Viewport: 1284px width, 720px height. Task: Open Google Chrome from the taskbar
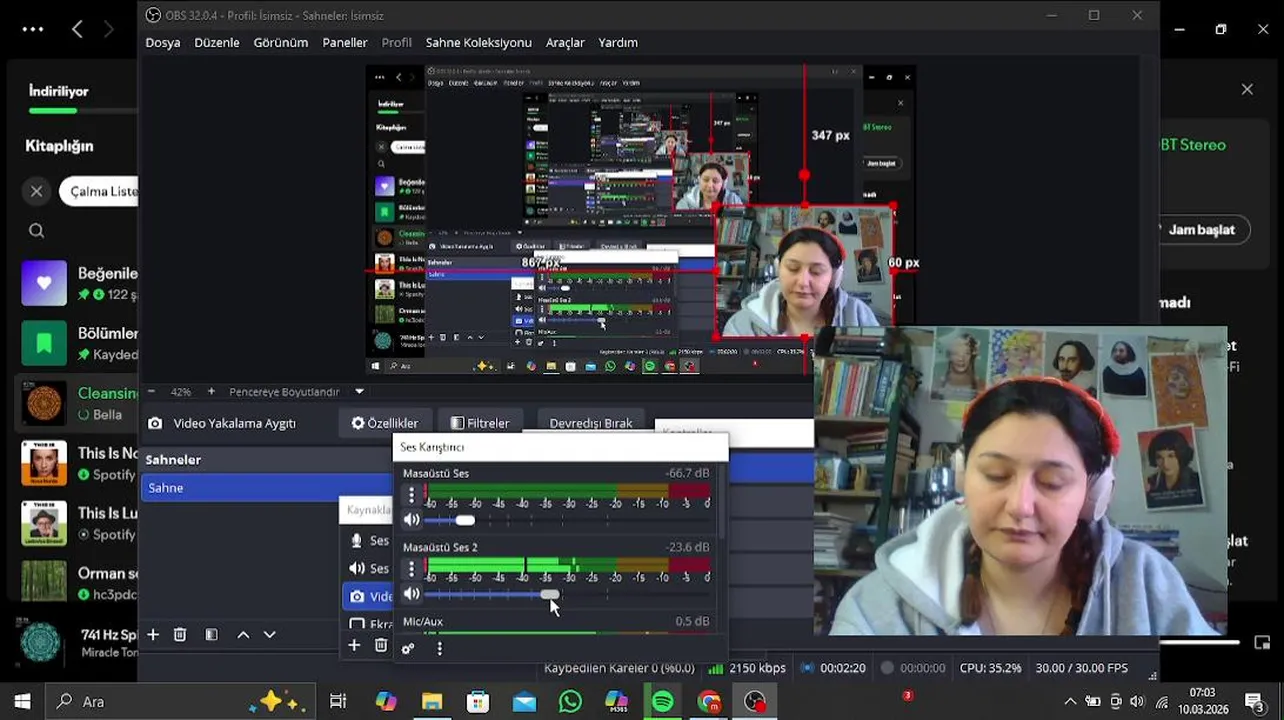[x=709, y=701]
